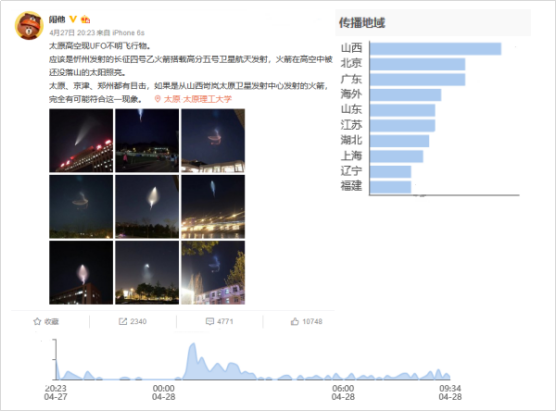
Task: Open bottom-right photo with trees and dormitory
Action: 213,273
